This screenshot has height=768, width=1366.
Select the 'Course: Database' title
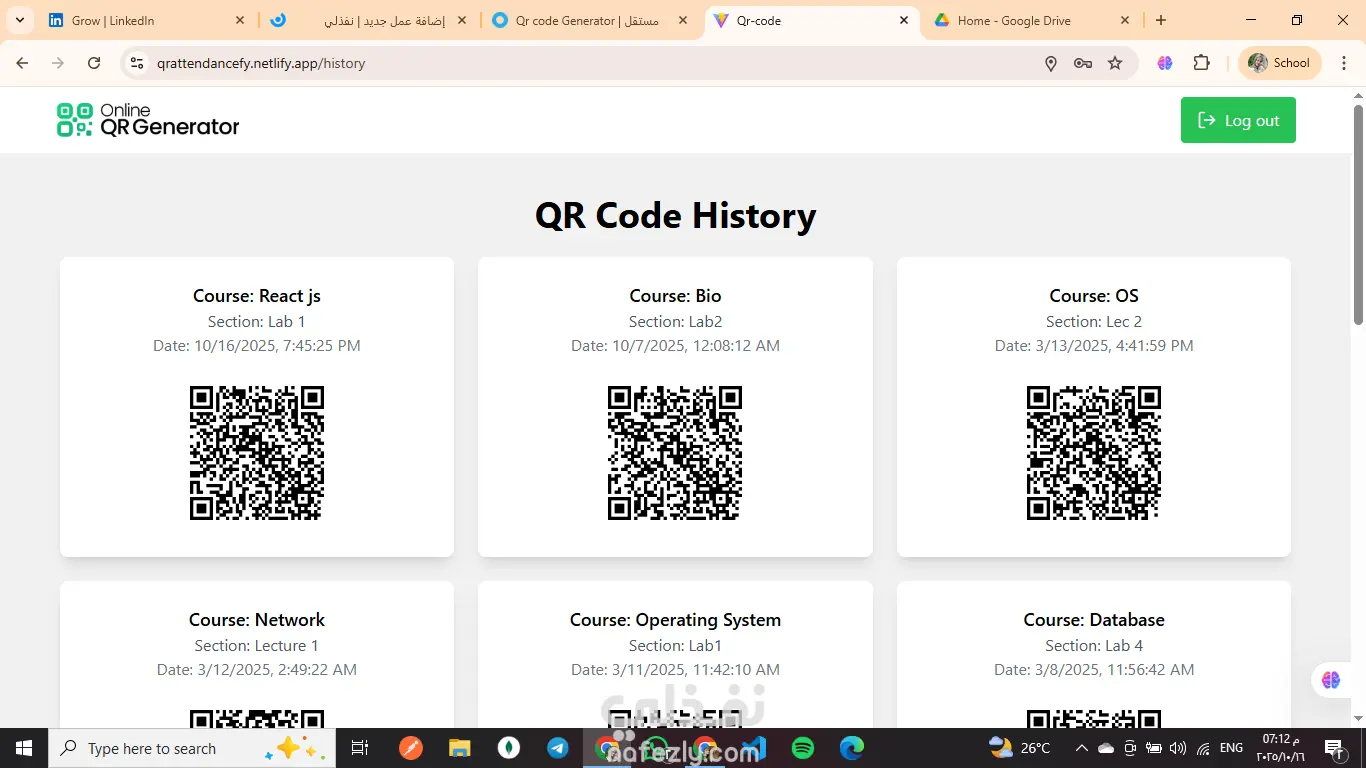[1094, 620]
